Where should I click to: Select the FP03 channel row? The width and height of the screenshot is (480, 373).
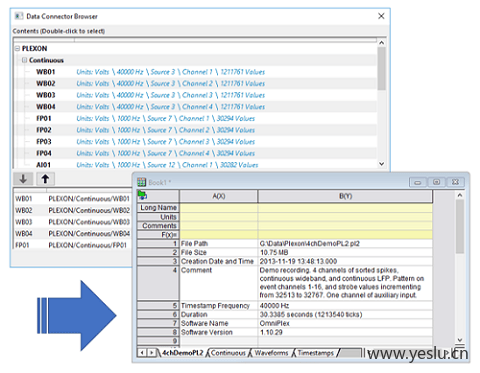195,142
